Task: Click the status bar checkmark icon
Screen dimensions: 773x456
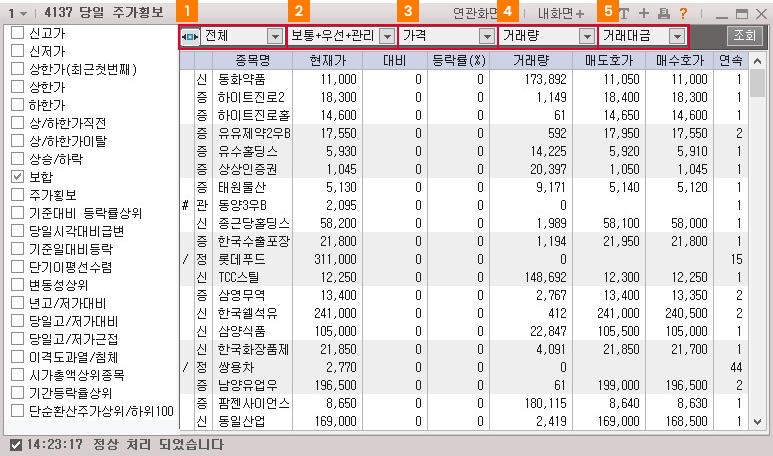Action: tap(16, 445)
